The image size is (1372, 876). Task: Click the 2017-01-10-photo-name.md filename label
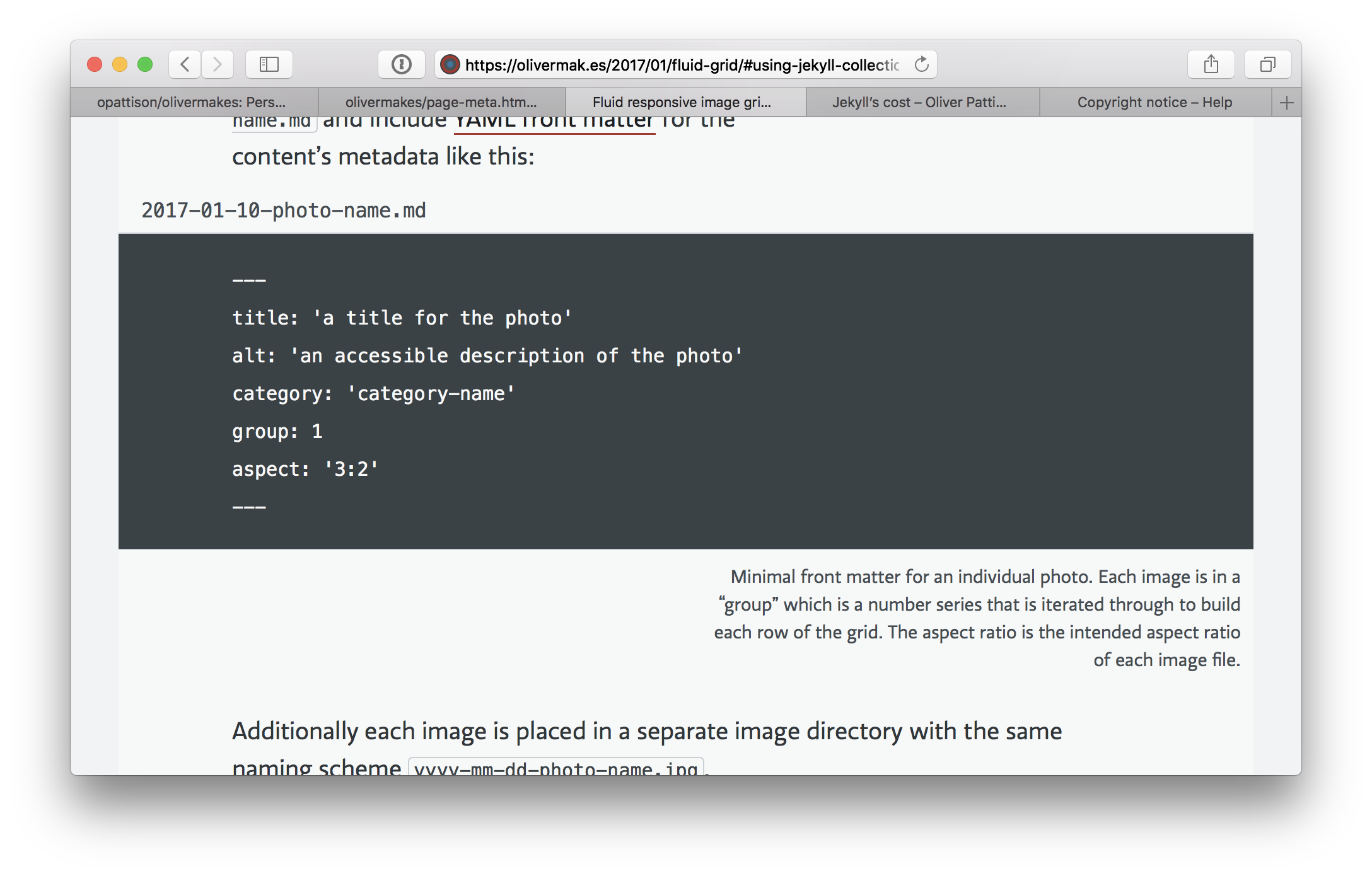[x=283, y=210]
